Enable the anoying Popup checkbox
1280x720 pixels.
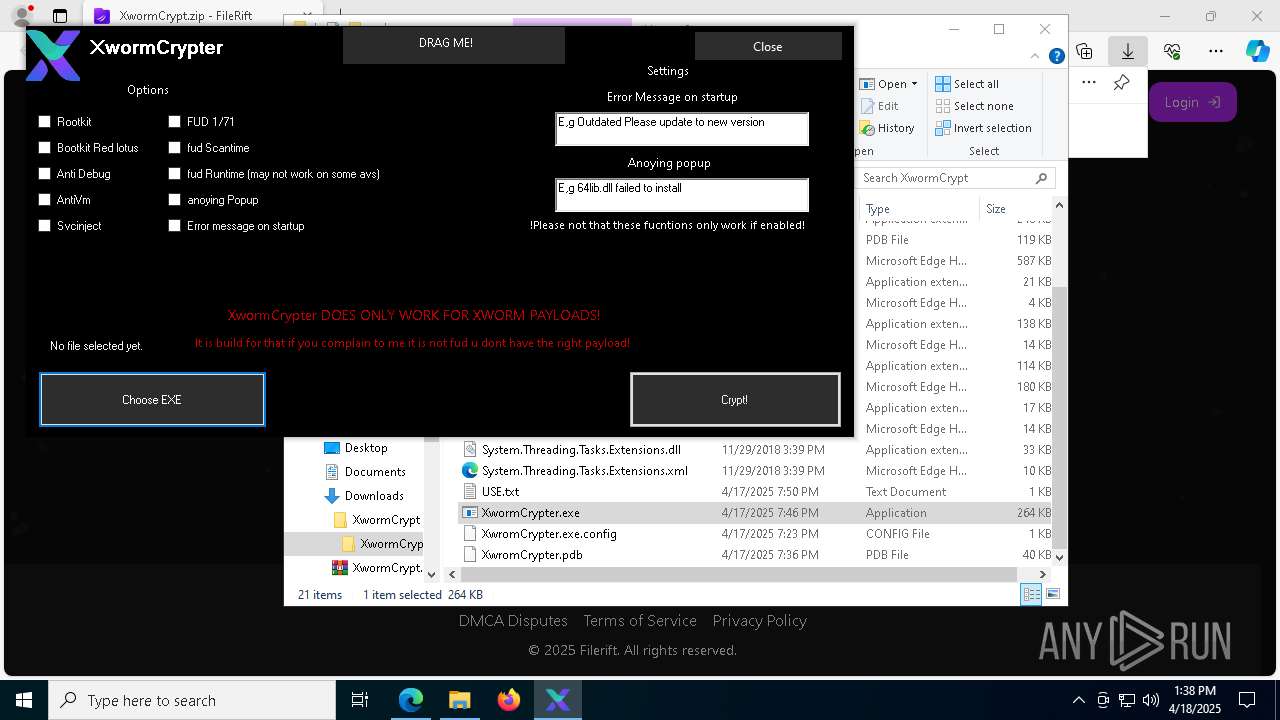coord(174,200)
